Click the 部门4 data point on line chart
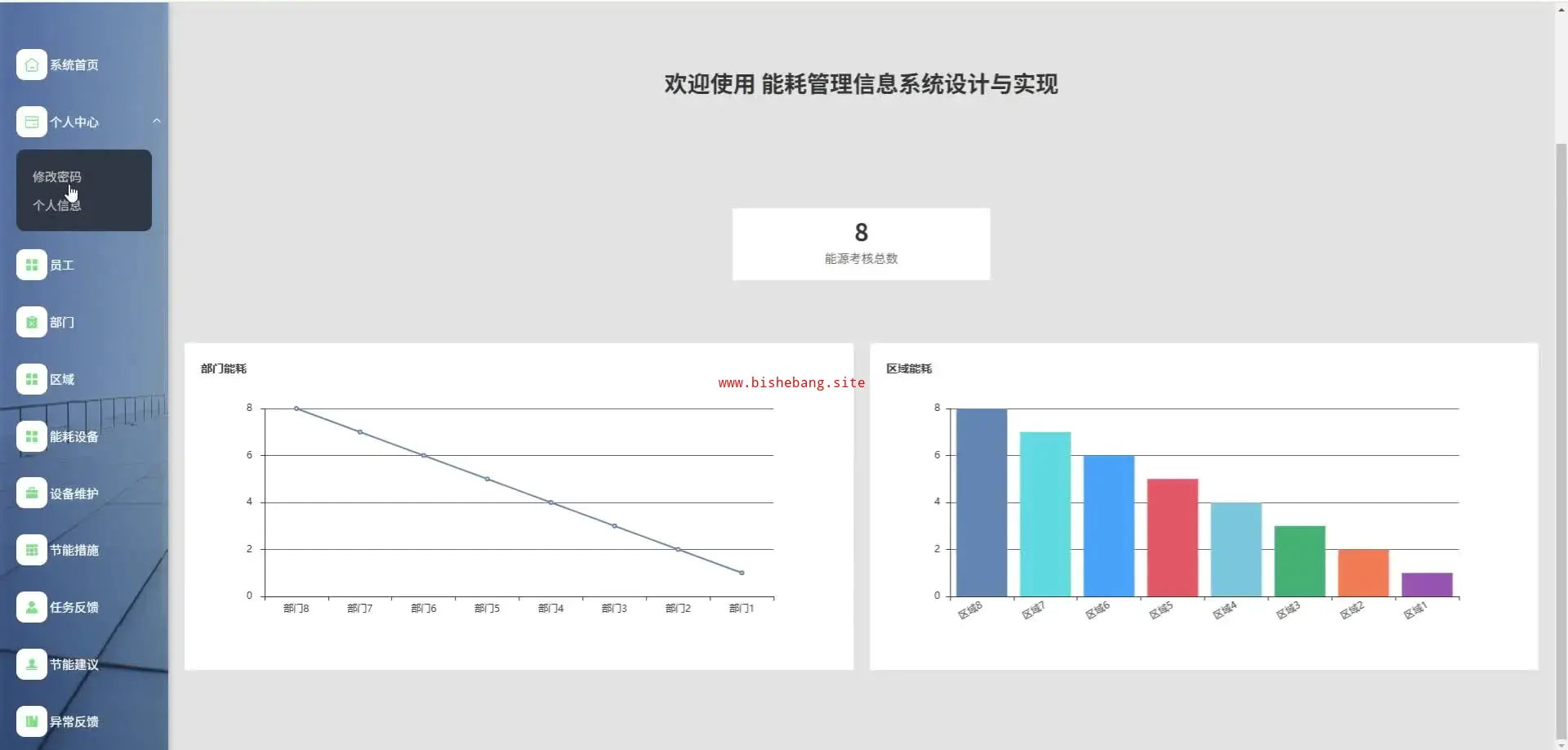Screen dimensions: 1568x750 tap(551, 502)
